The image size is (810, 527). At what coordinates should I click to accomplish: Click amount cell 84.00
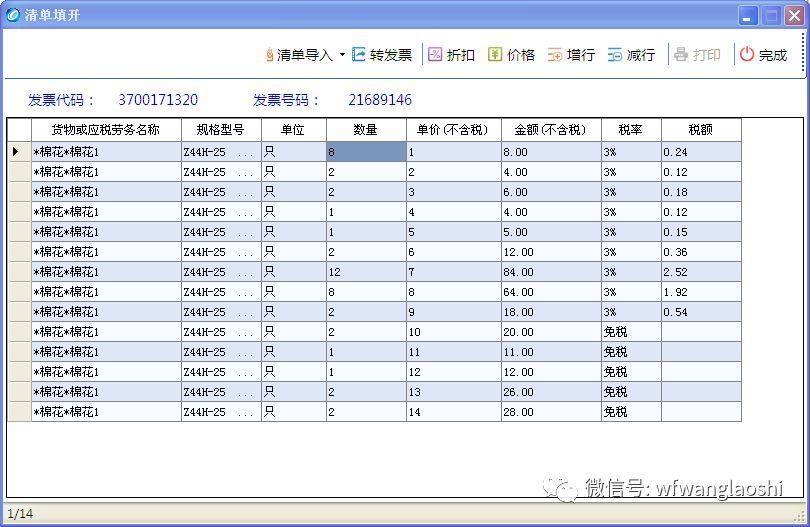tap(551, 272)
